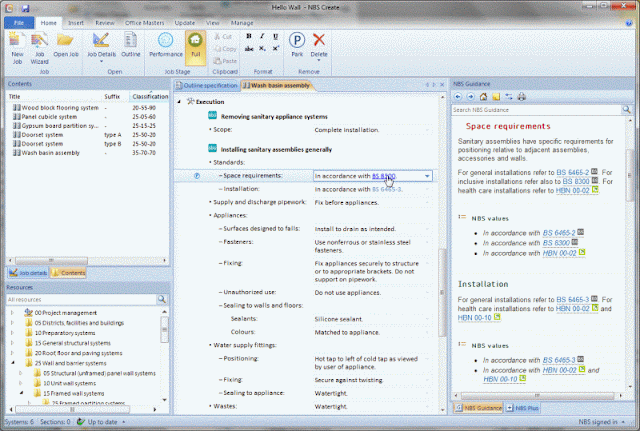Toggle bold formatting

point(249,36)
